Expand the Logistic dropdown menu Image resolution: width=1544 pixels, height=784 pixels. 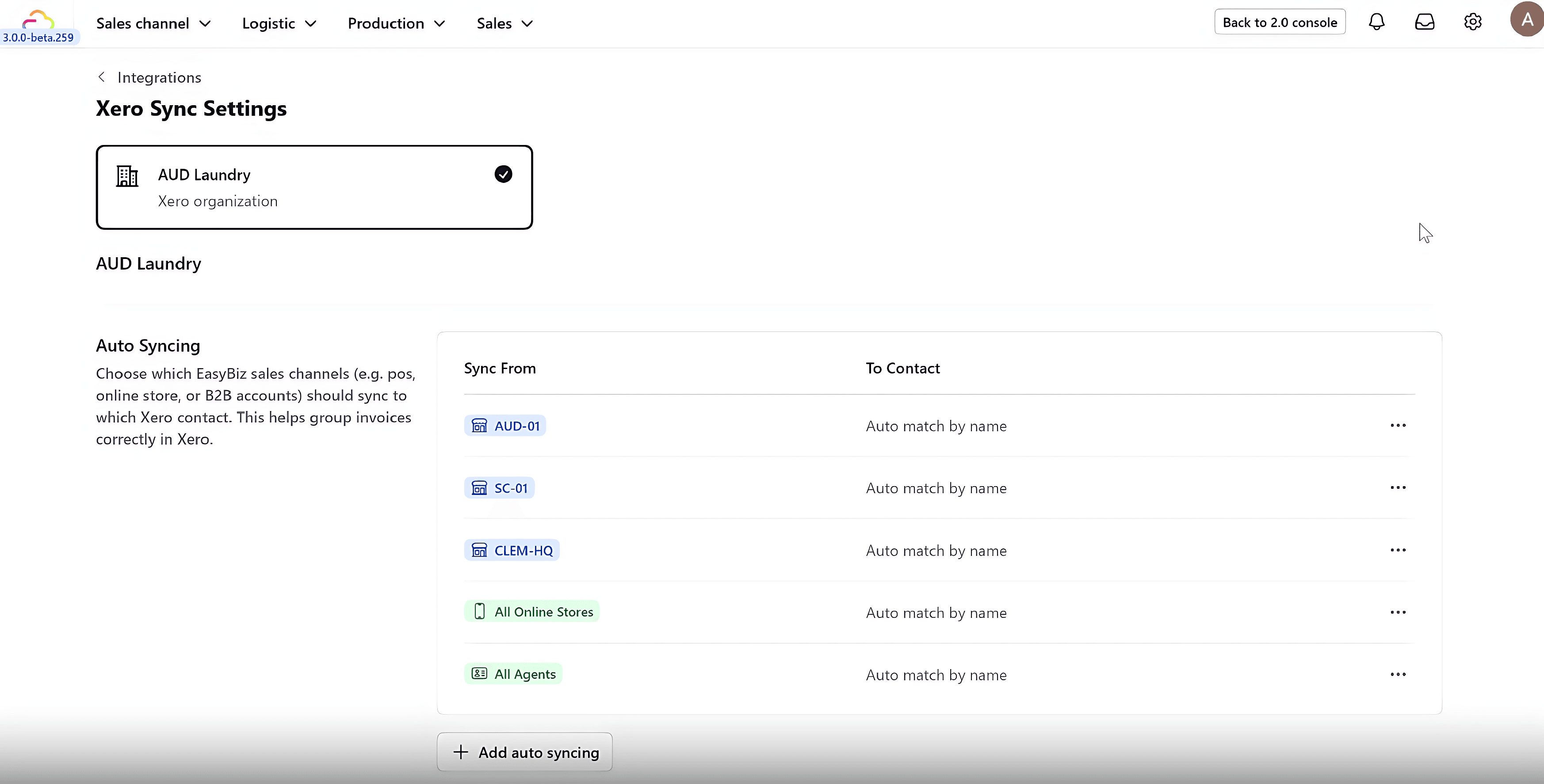279,23
